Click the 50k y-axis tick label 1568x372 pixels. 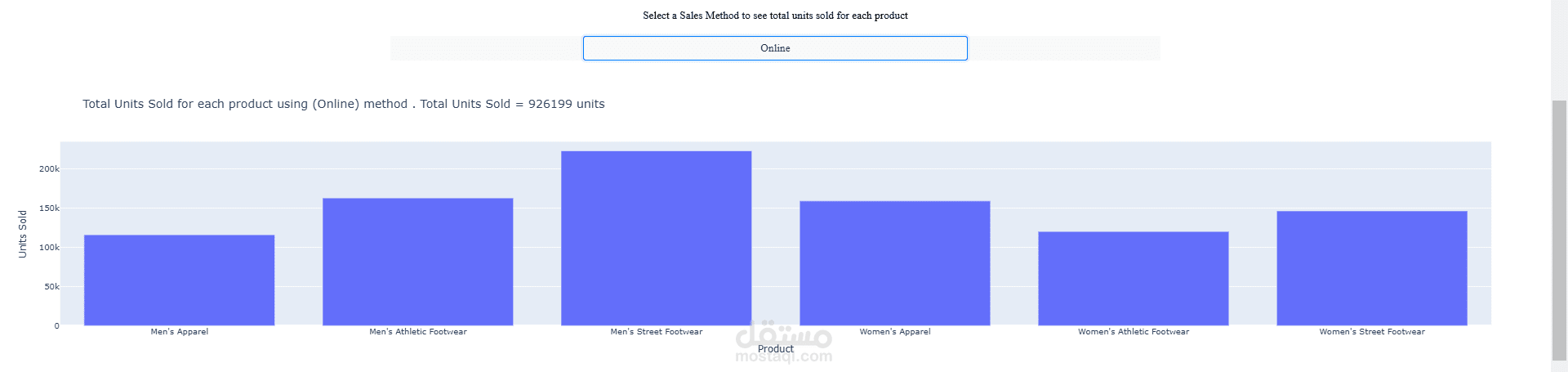(51, 287)
